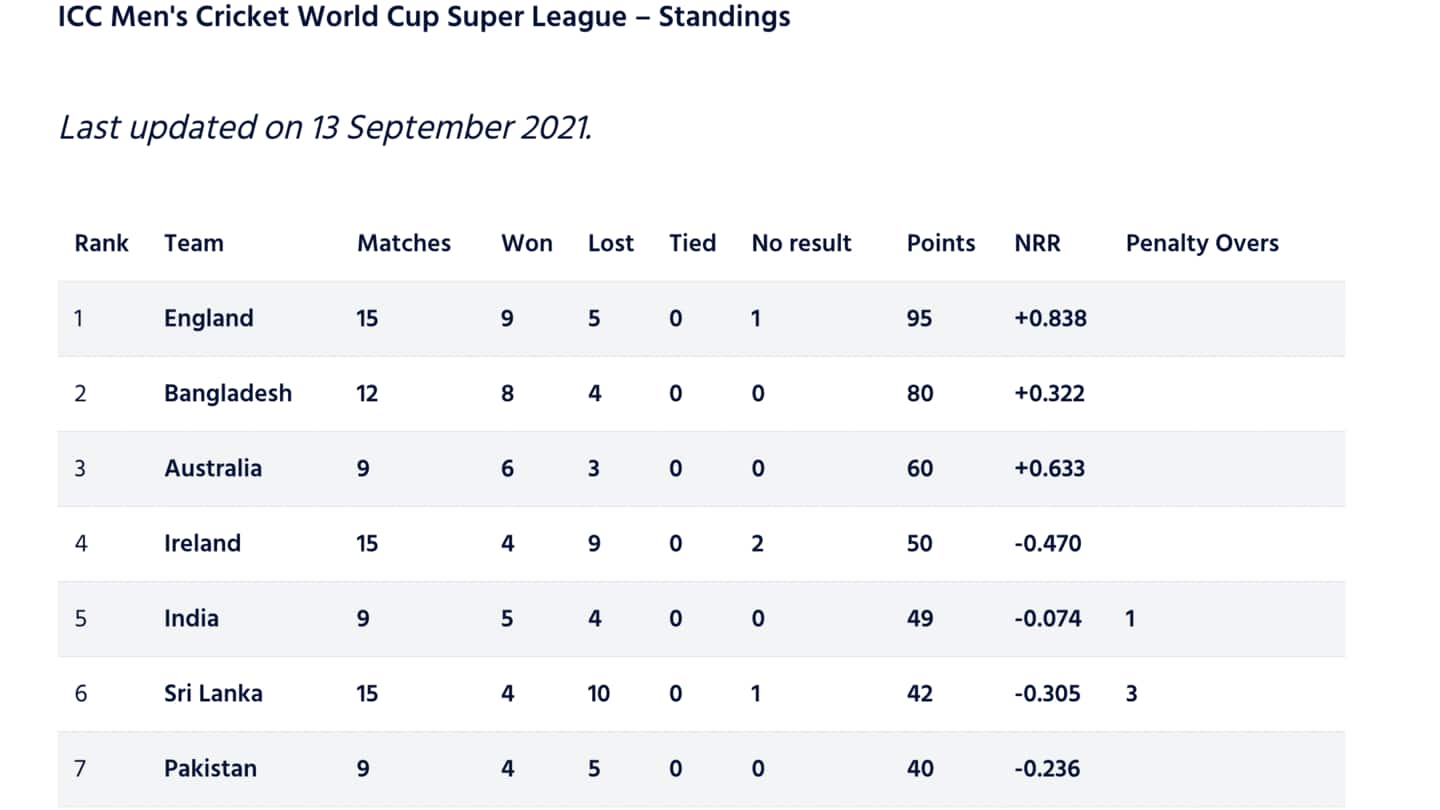Select the Points column header
This screenshot has height=810, width=1440.
coord(941,243)
